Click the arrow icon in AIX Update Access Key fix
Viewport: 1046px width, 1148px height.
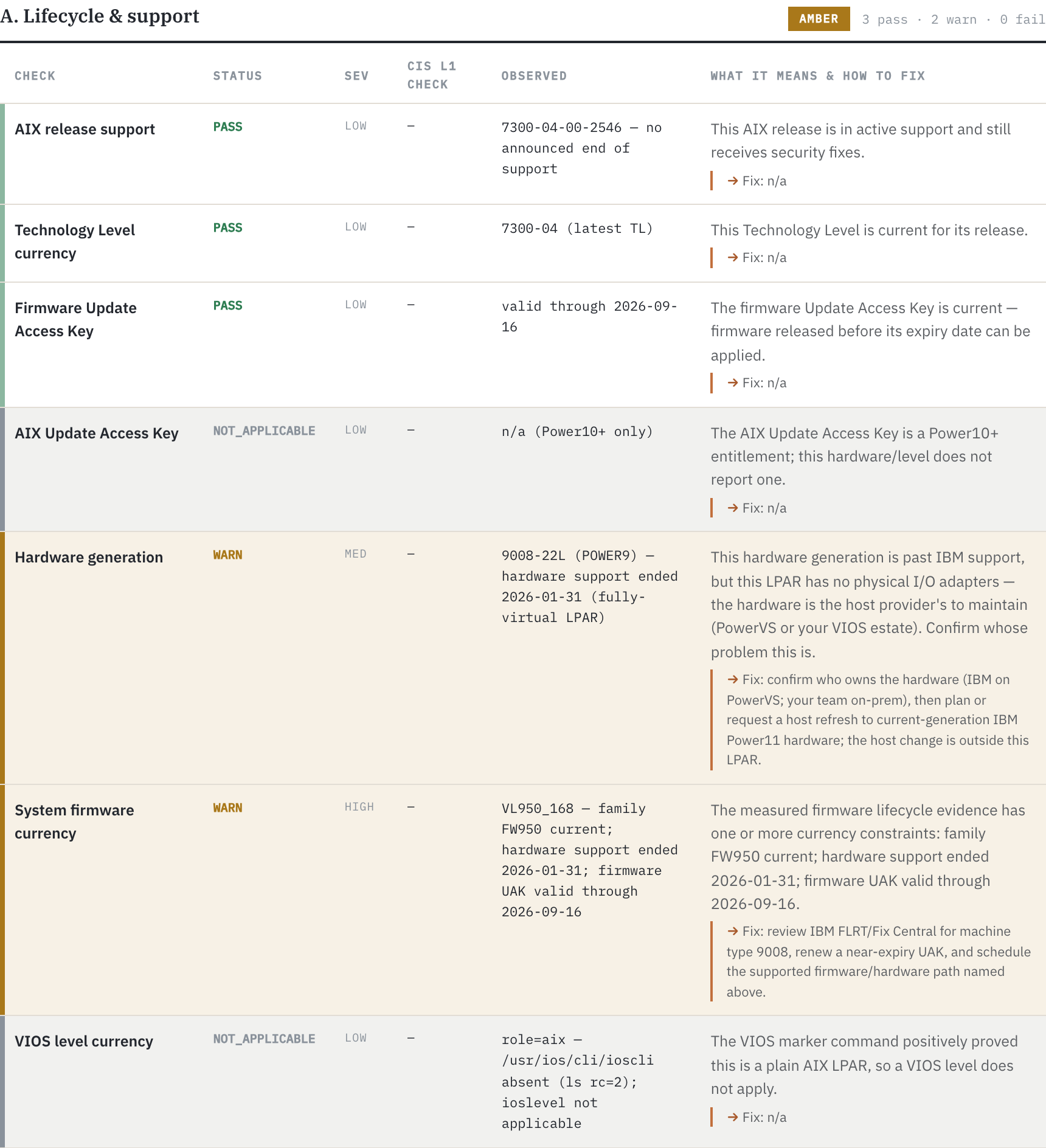[x=733, y=508]
